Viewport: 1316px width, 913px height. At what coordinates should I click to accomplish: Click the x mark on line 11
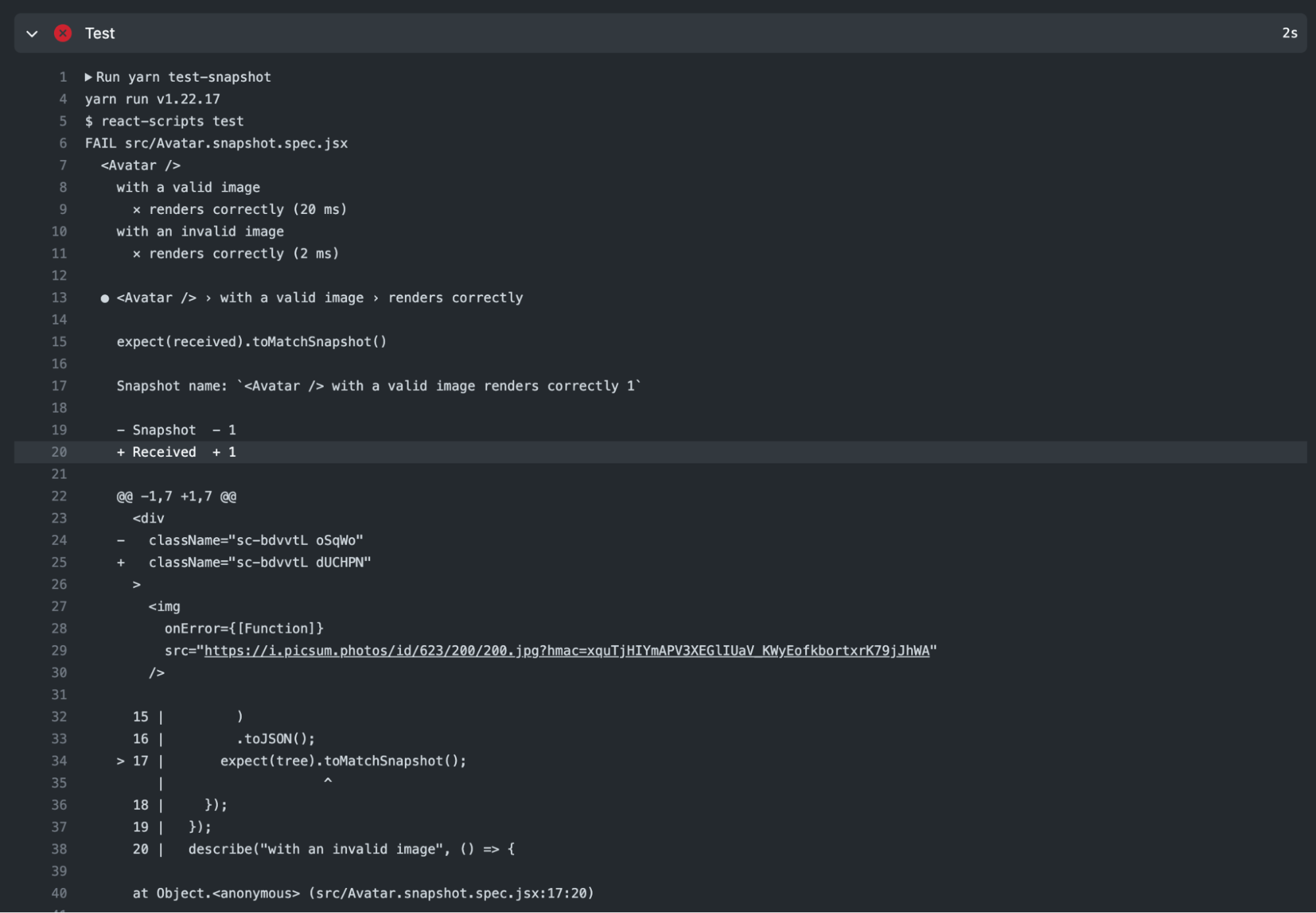click(136, 254)
